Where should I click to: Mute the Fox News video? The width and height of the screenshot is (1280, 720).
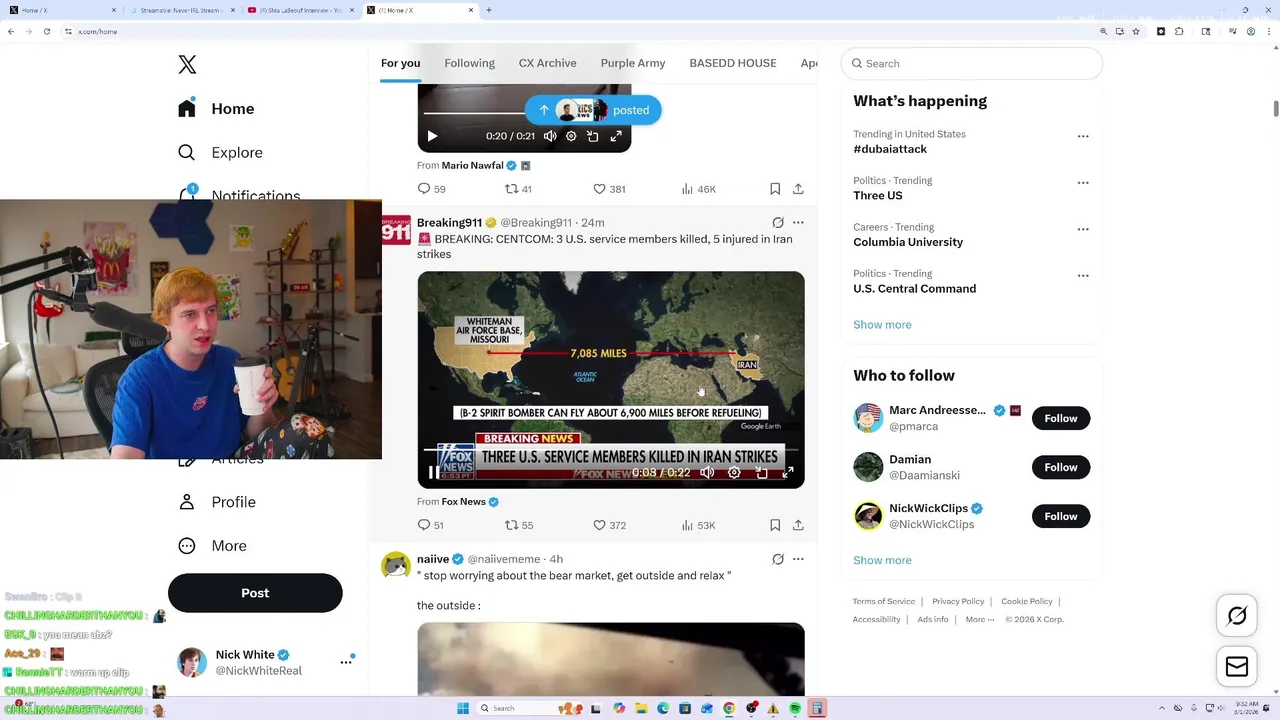tap(707, 473)
